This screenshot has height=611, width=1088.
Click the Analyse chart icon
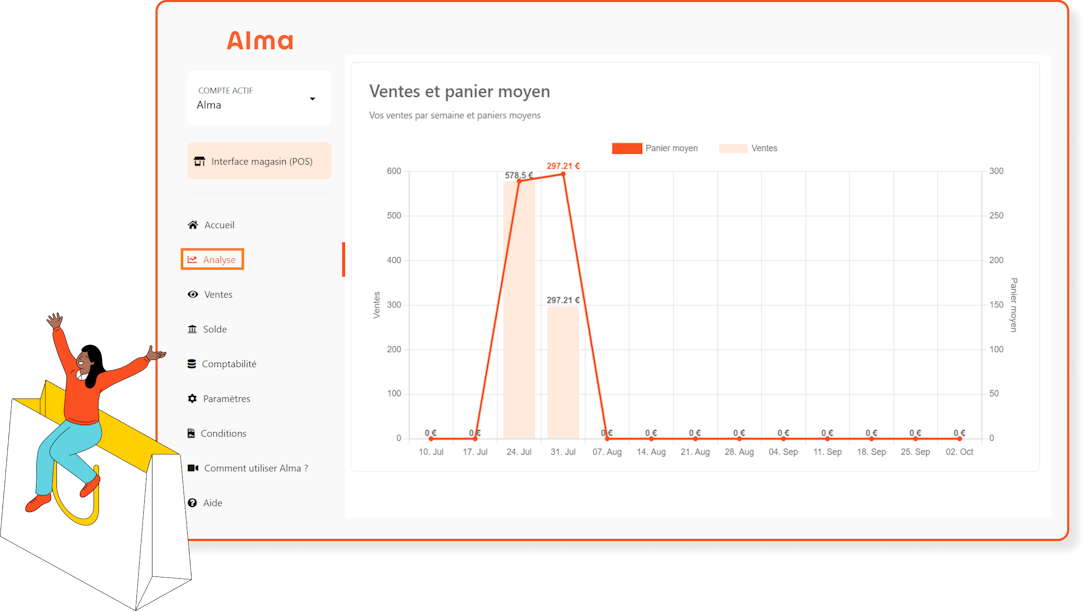pyautogui.click(x=192, y=259)
